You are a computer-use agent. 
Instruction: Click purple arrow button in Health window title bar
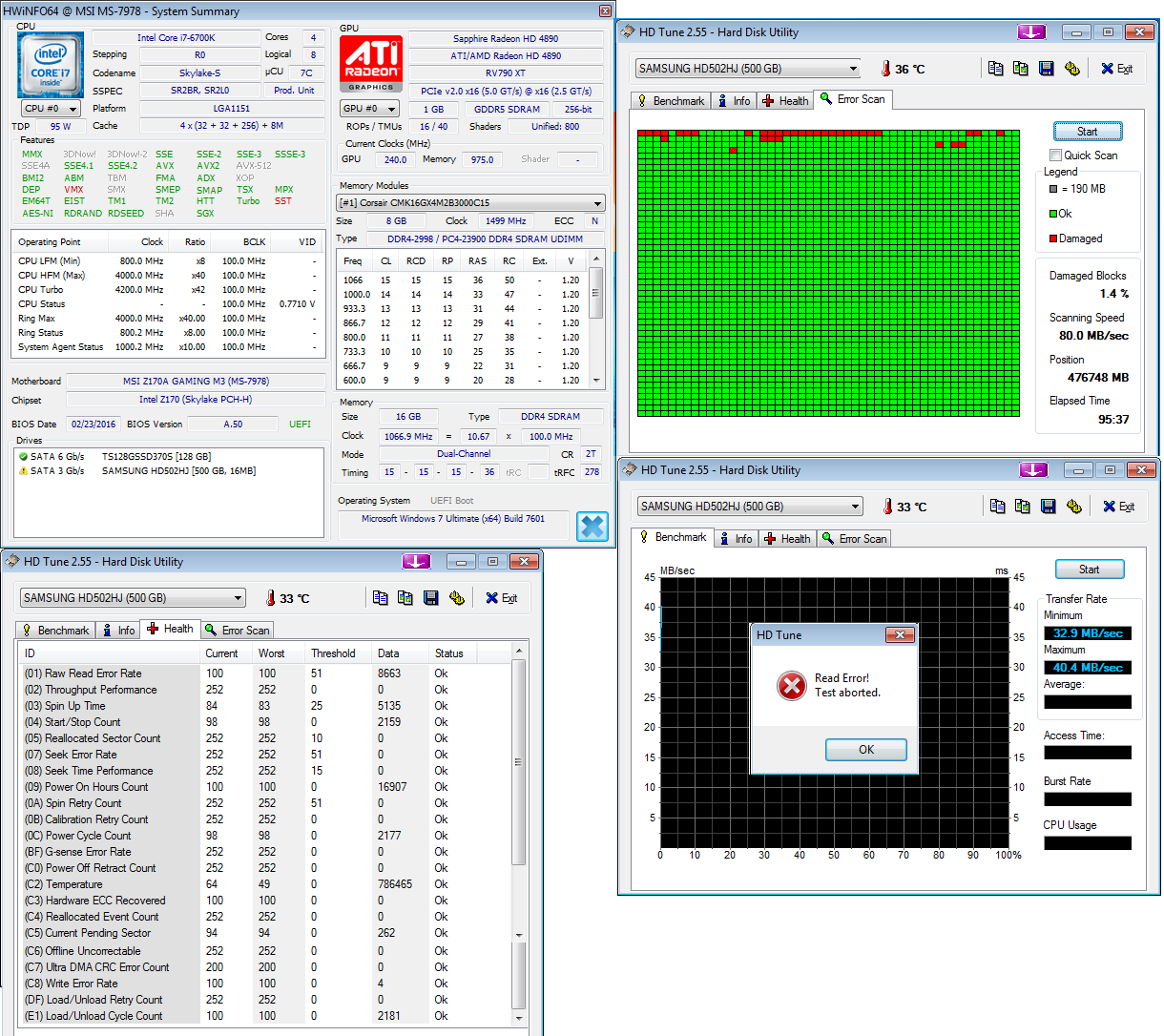416,561
